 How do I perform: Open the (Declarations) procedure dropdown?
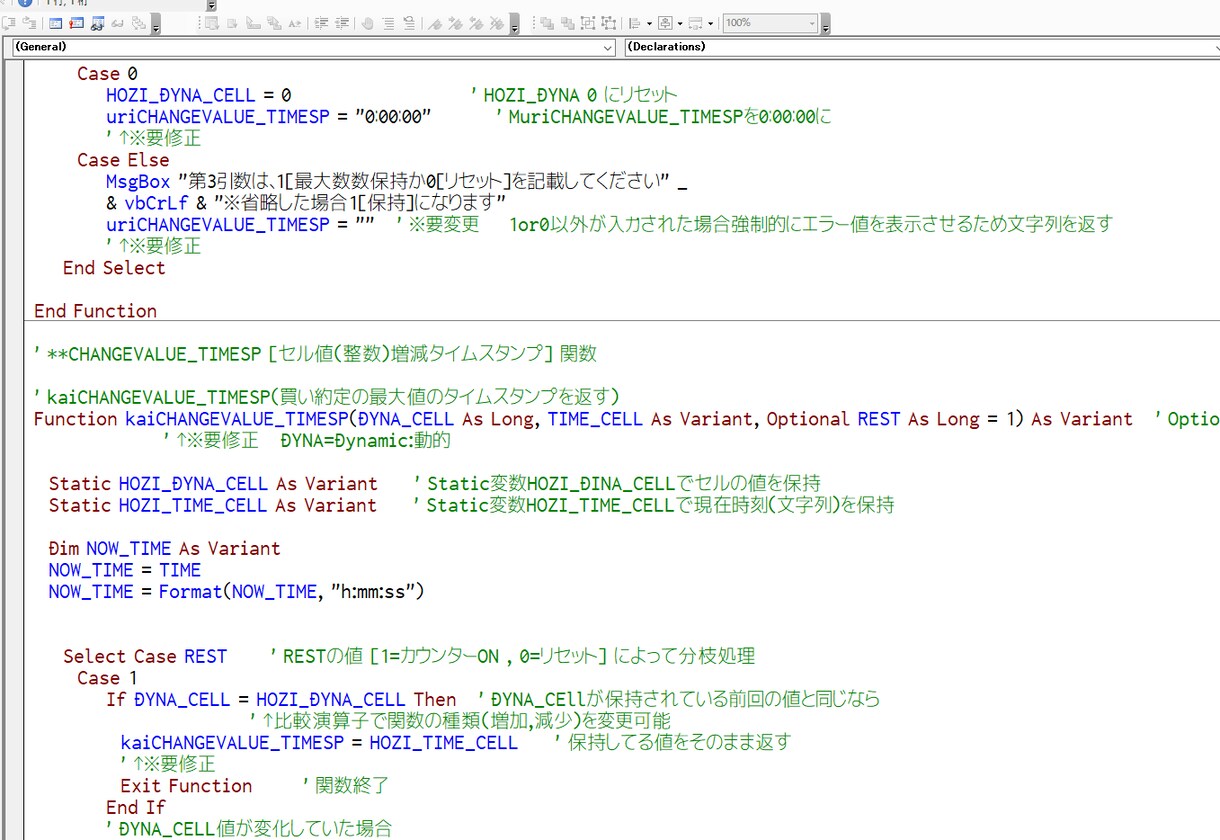point(1211,47)
